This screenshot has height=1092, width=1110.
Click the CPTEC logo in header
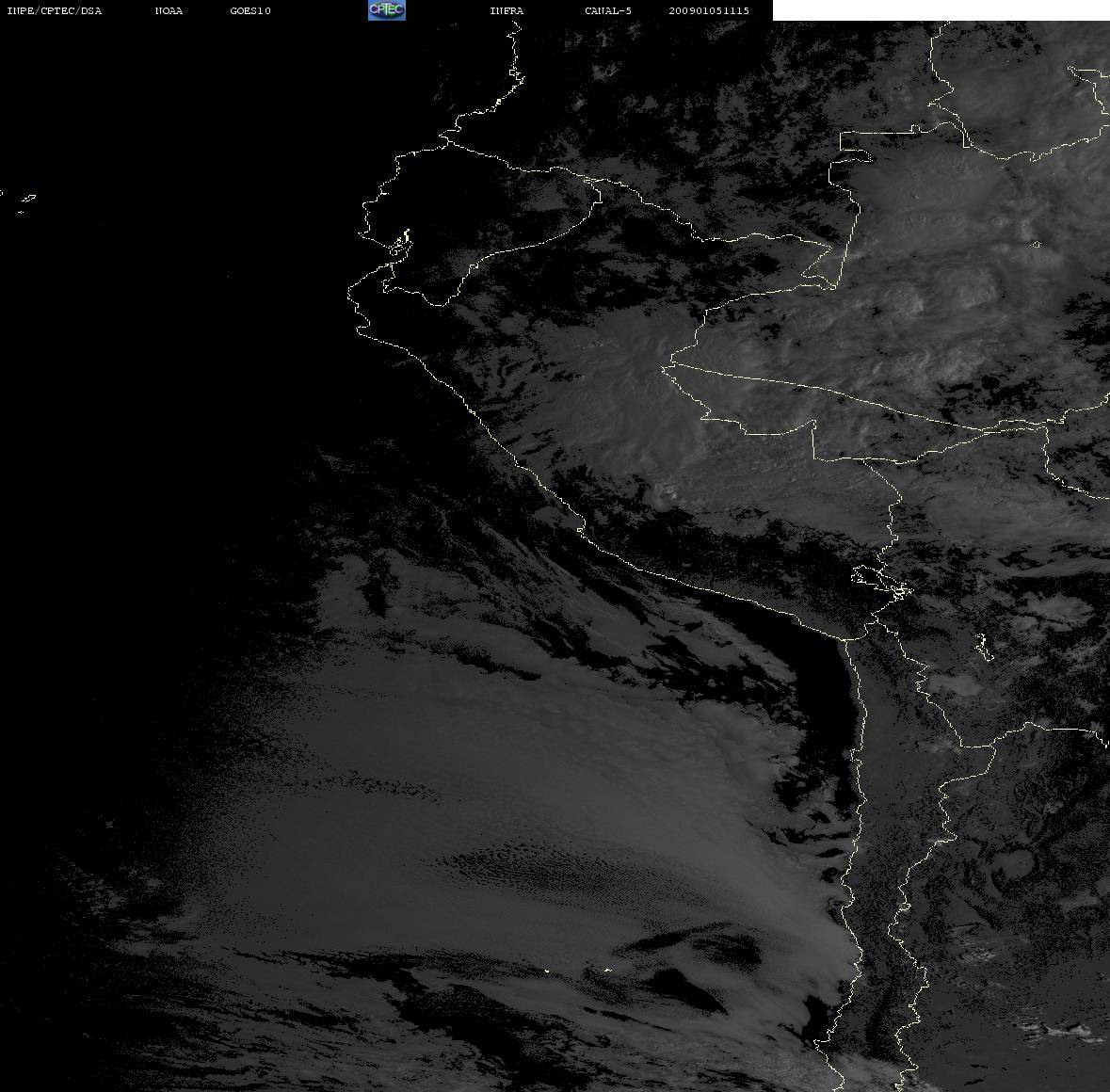(x=387, y=10)
